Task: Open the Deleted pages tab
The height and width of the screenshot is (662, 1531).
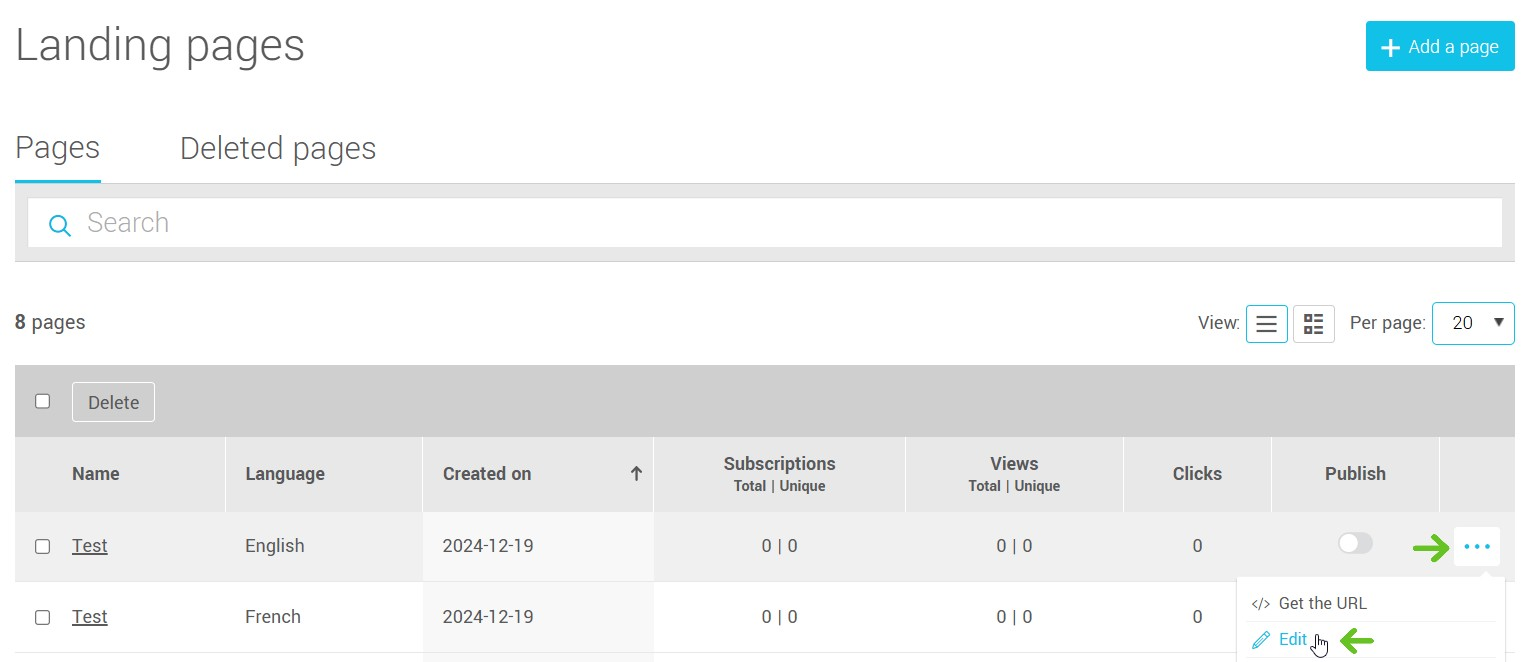Action: click(278, 149)
